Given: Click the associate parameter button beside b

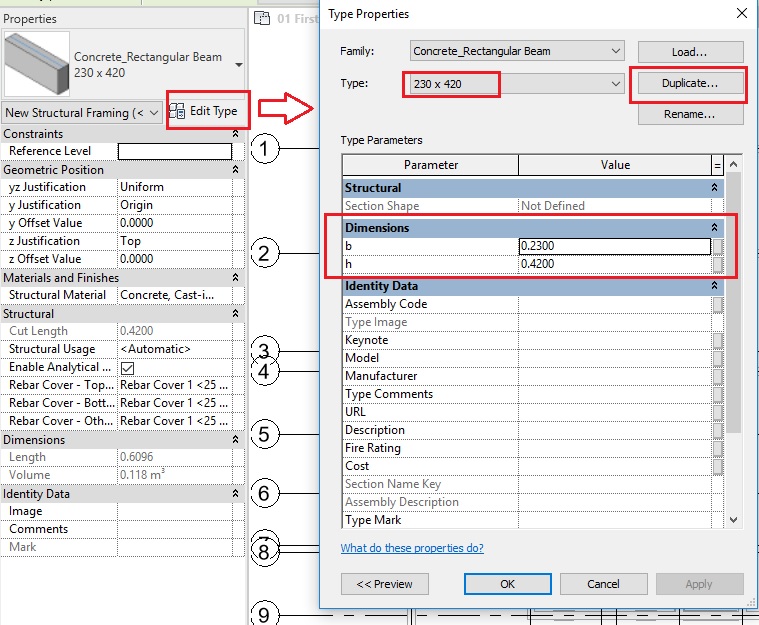Looking at the screenshot, I should (x=718, y=246).
